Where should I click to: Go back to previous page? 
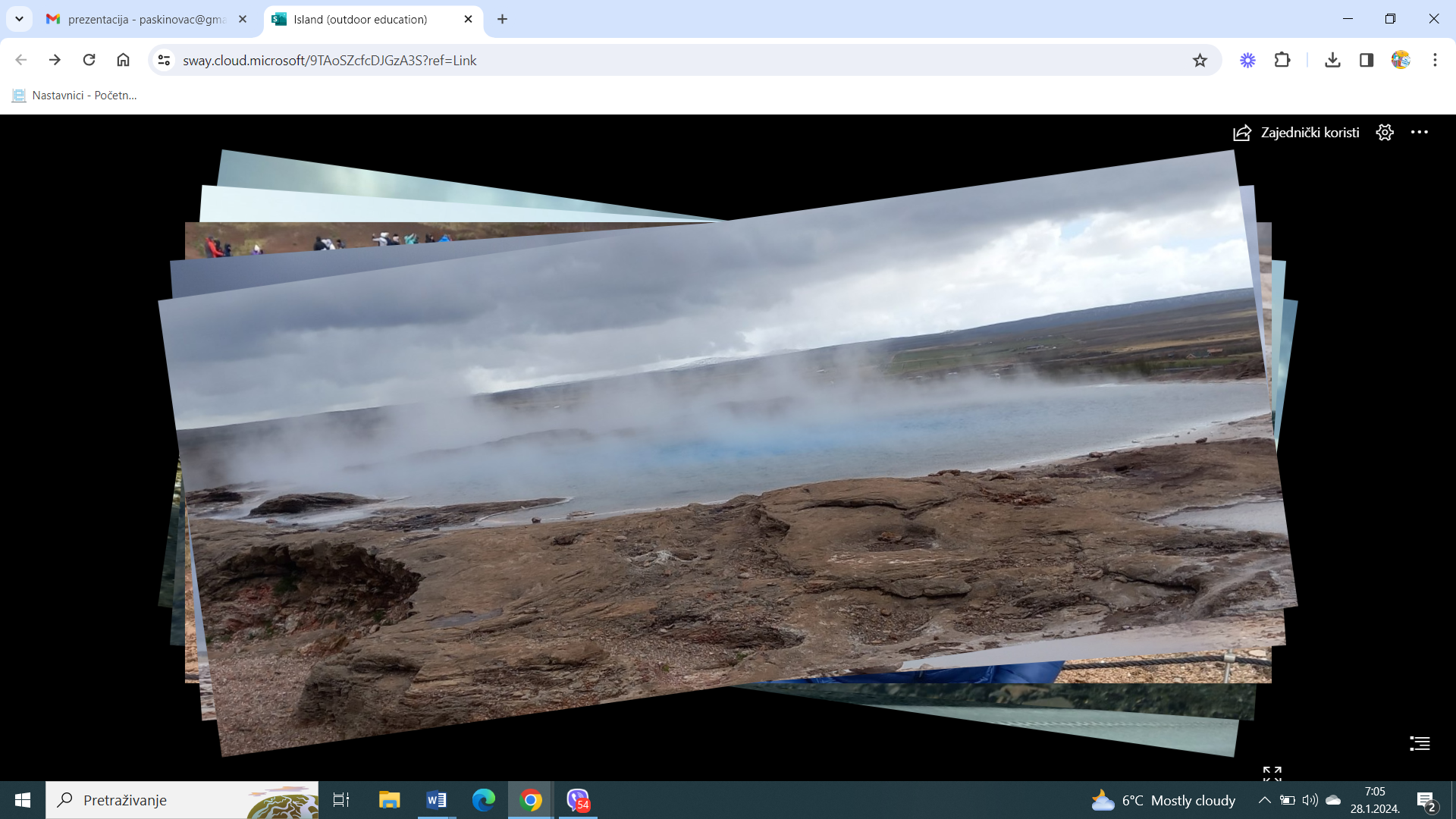click(x=21, y=60)
